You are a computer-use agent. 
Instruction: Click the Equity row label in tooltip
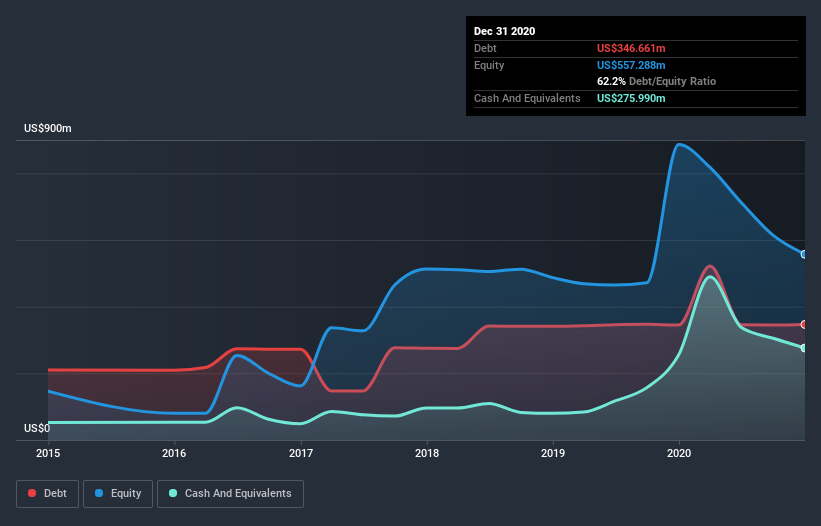pos(489,65)
